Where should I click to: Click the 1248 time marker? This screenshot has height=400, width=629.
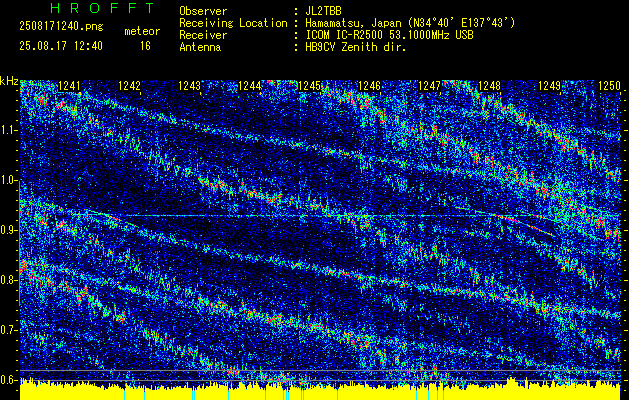point(489,85)
